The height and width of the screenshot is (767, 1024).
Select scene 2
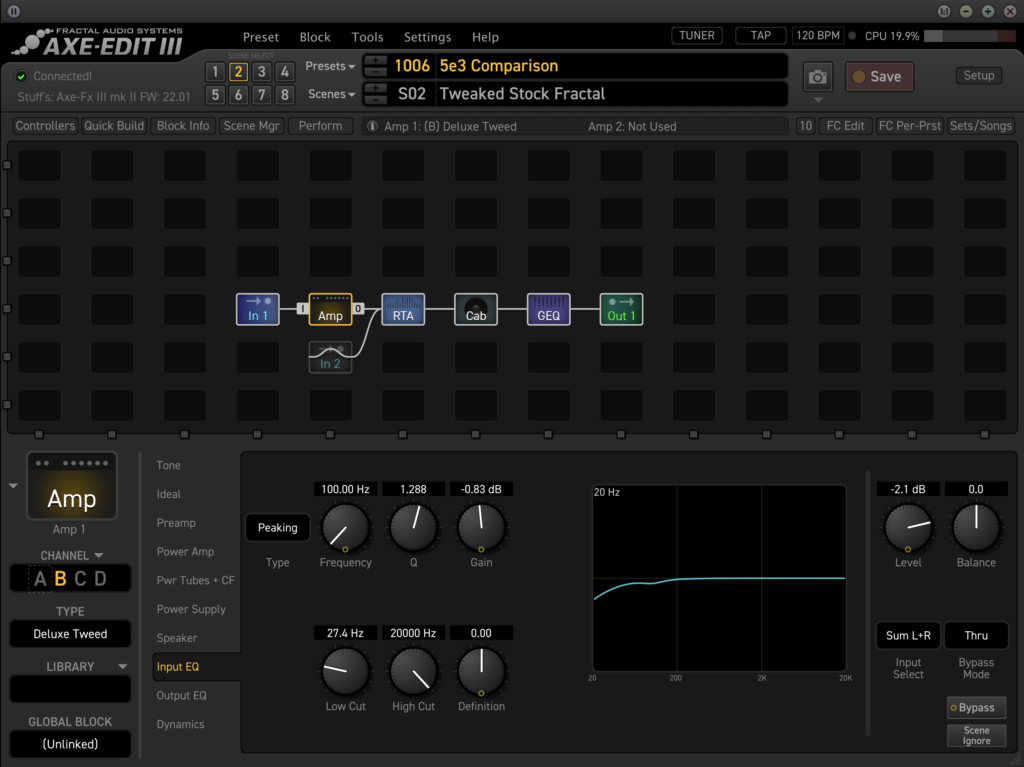point(238,72)
